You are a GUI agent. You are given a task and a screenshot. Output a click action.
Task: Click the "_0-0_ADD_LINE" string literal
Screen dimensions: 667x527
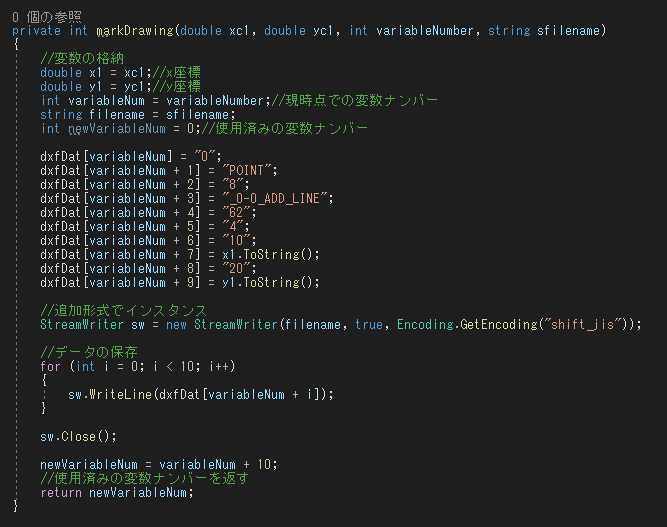point(274,199)
